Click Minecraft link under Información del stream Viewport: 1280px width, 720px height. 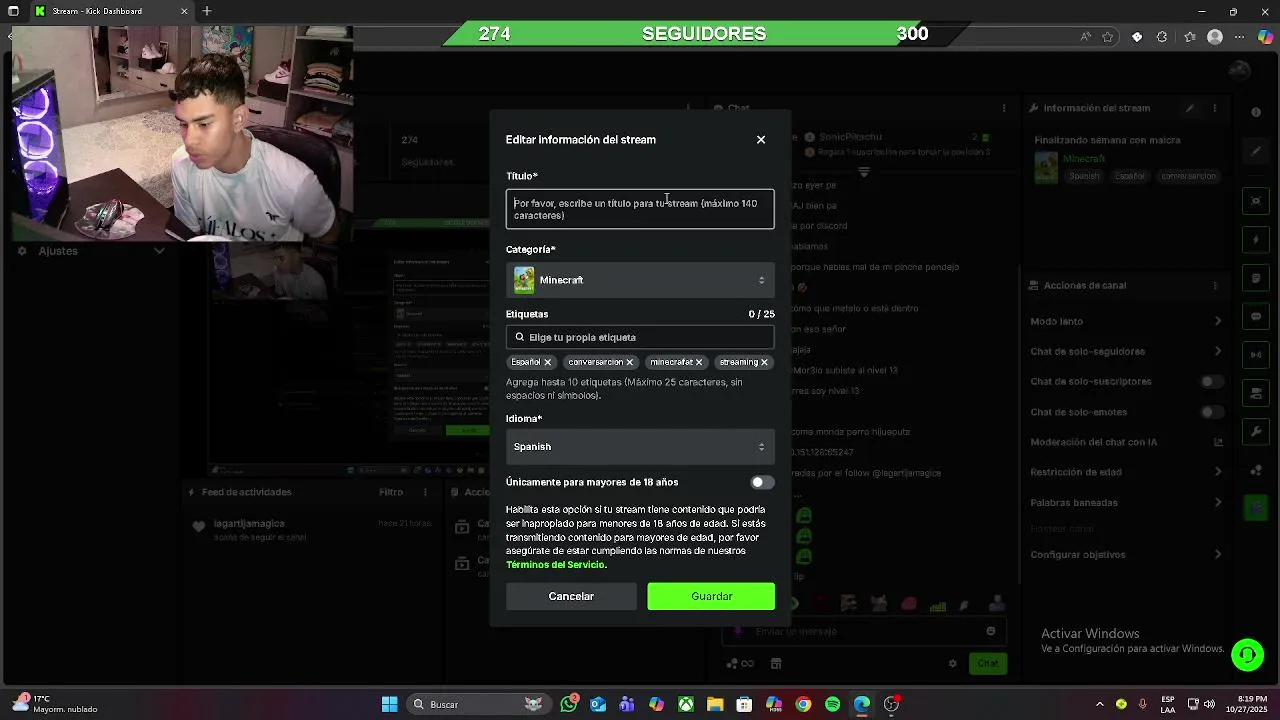[1084, 159]
